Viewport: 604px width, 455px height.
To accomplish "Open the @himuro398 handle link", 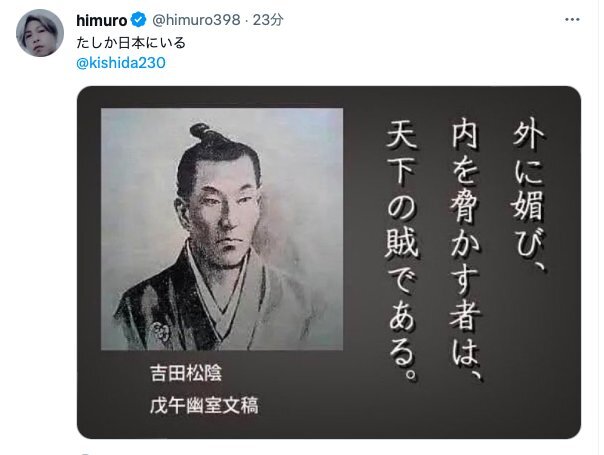I will [196, 20].
